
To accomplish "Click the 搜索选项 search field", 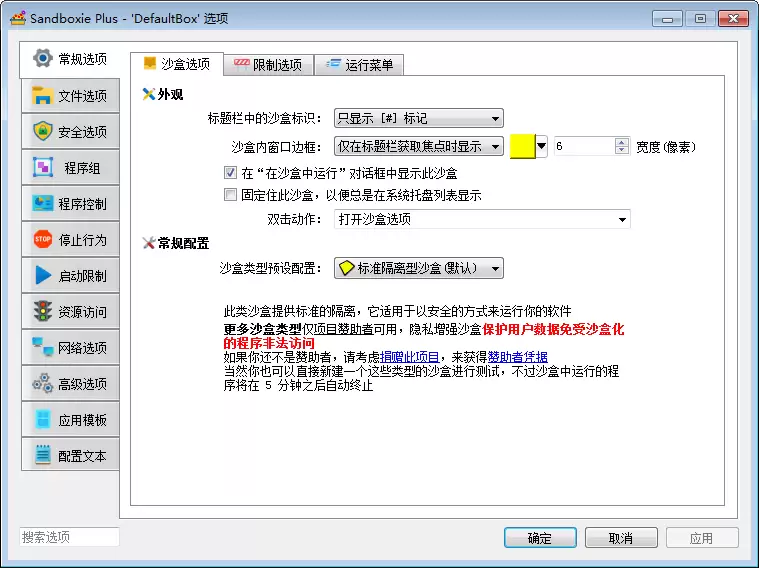I will point(69,537).
